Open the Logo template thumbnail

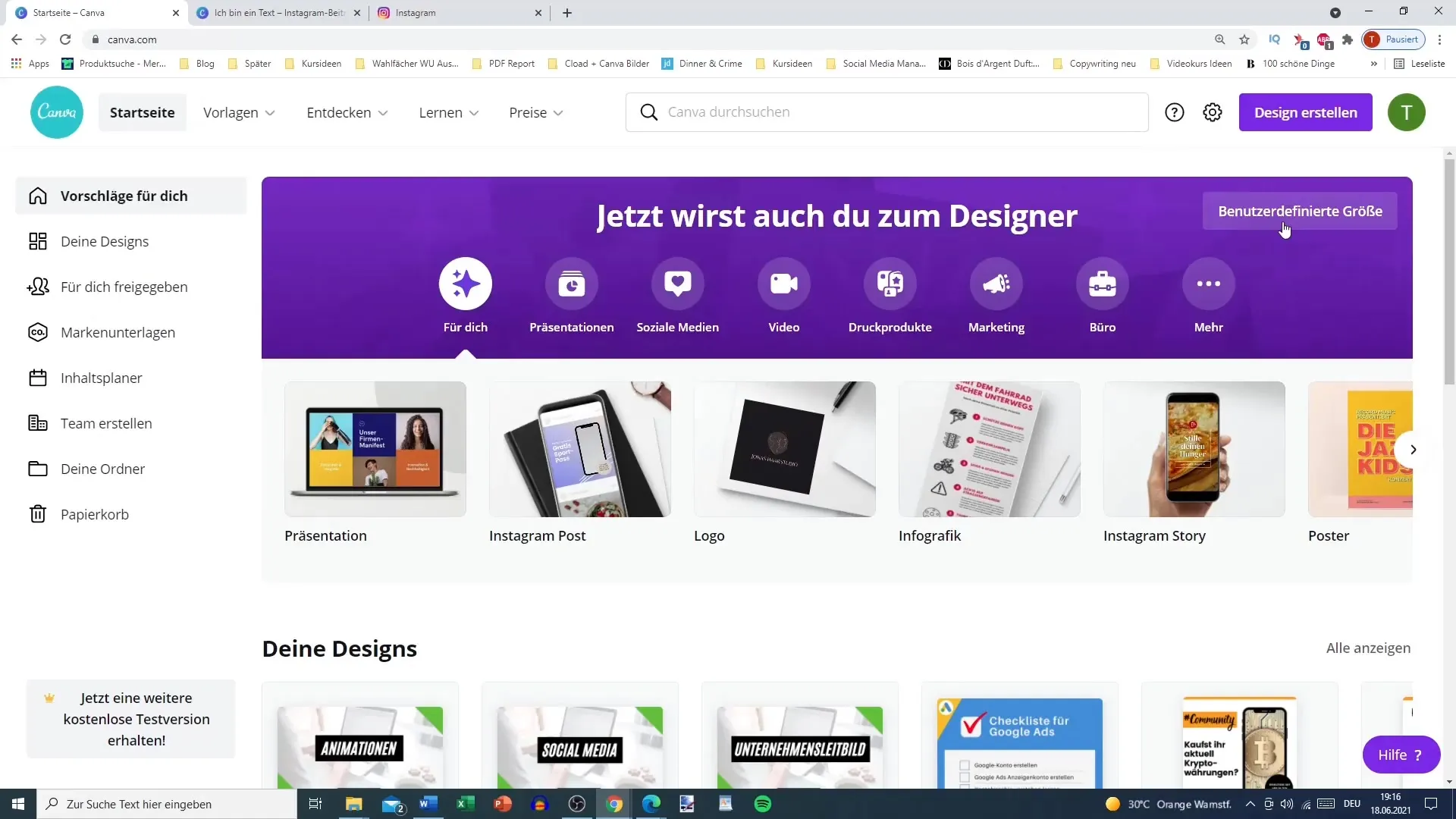click(x=785, y=449)
